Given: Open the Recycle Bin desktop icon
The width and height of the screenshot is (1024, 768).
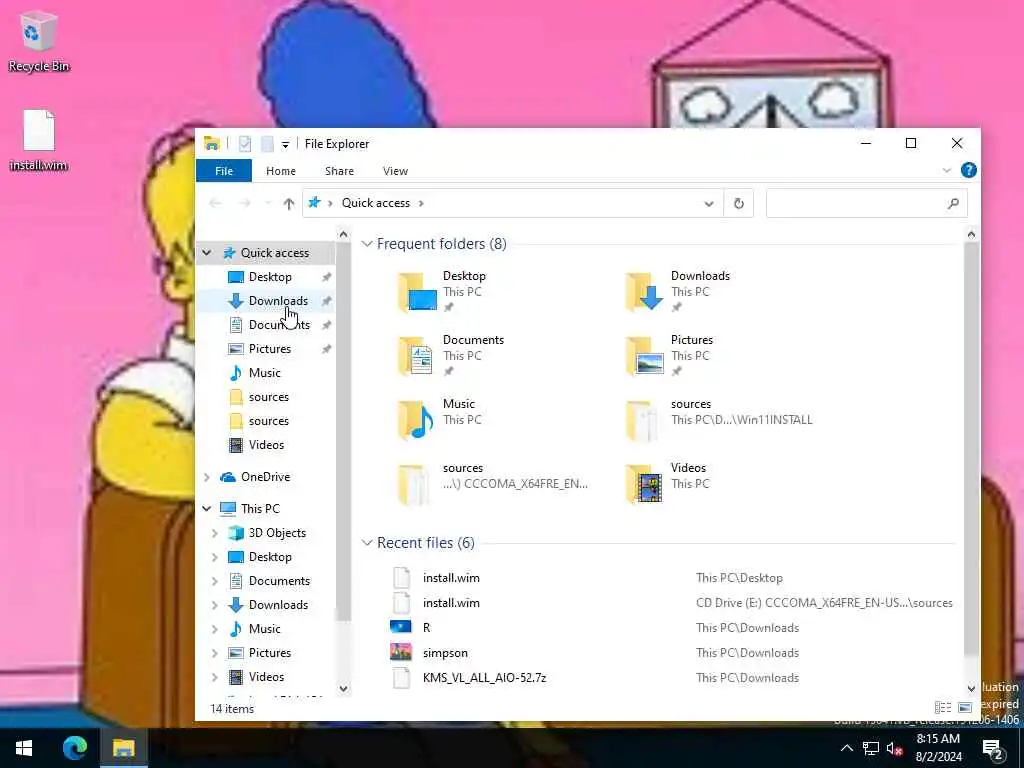Looking at the screenshot, I should tap(39, 40).
